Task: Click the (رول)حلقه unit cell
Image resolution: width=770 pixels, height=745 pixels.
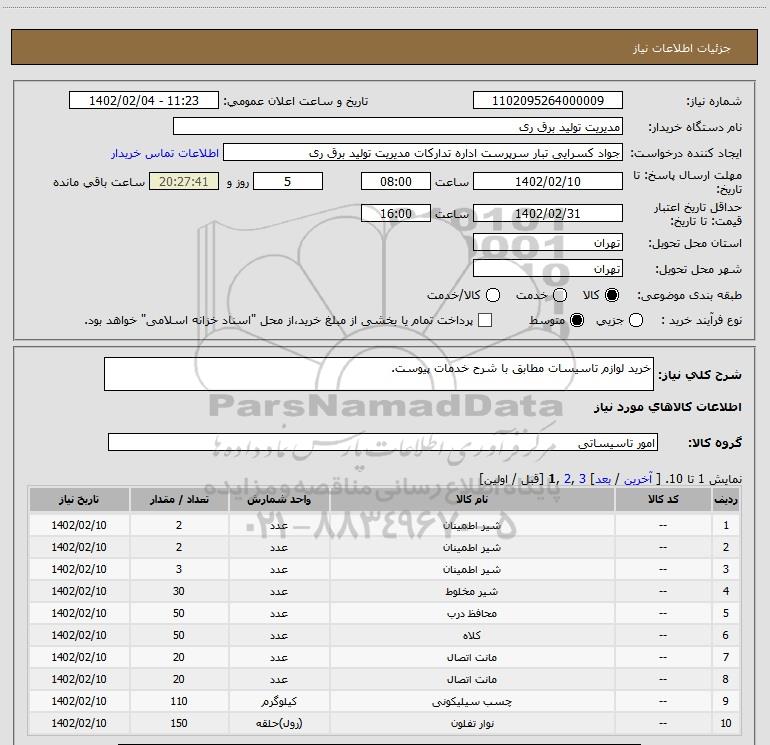Action: click(279, 723)
